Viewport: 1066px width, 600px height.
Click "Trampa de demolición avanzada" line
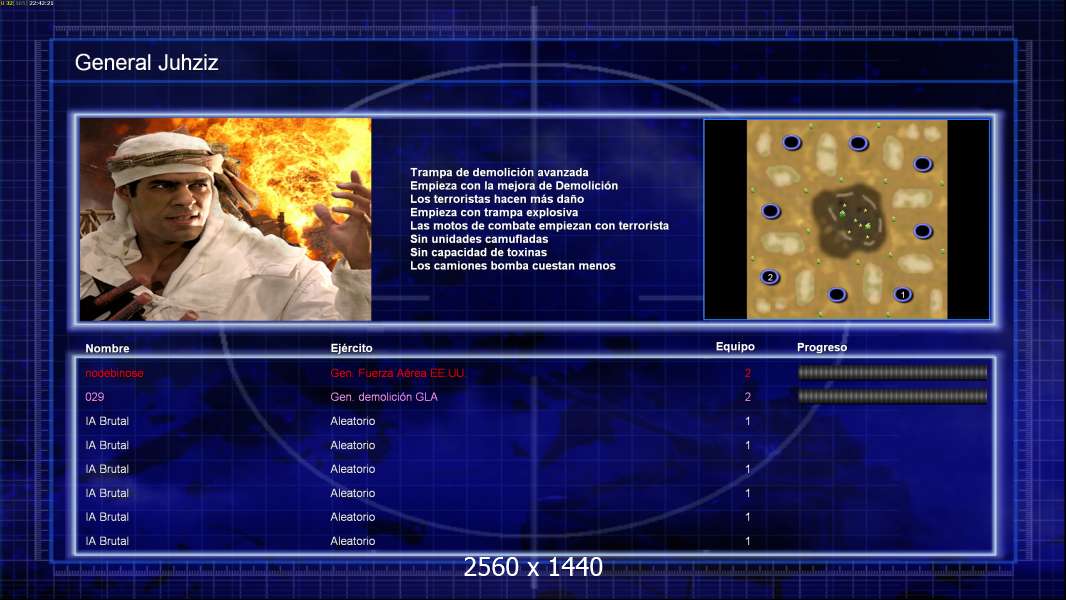[x=499, y=173]
